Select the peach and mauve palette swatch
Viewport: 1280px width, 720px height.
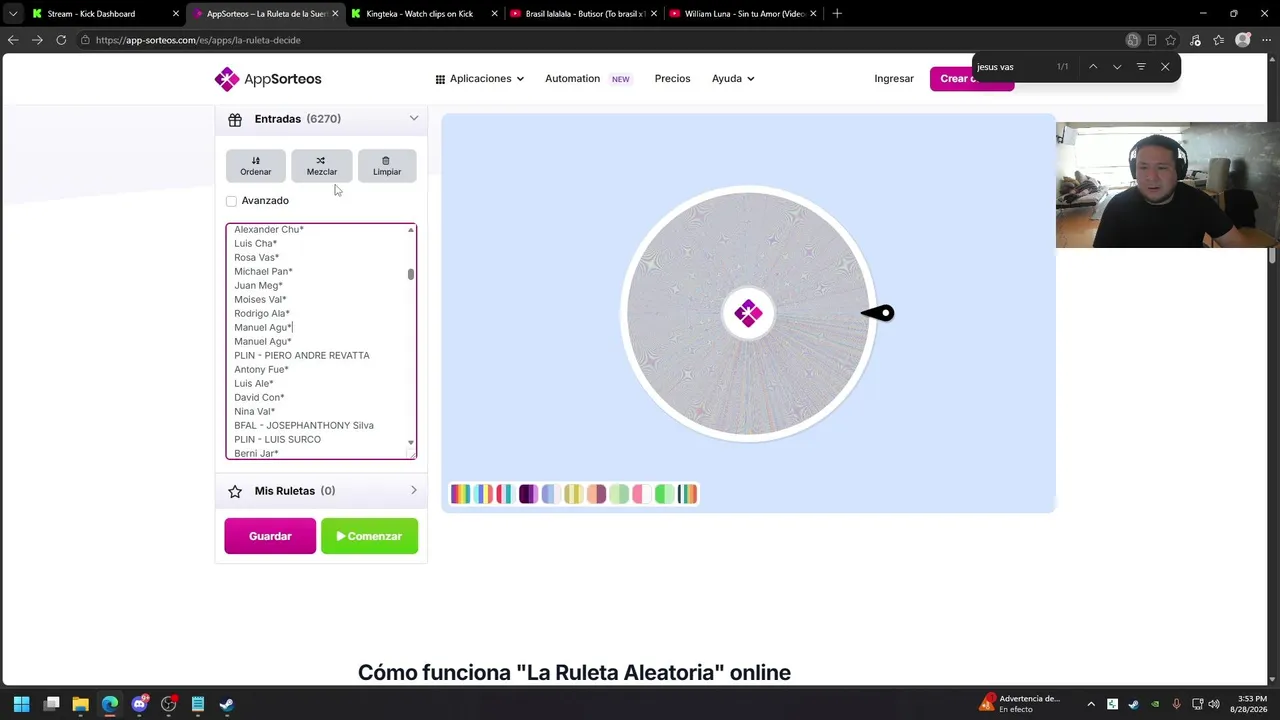596,494
